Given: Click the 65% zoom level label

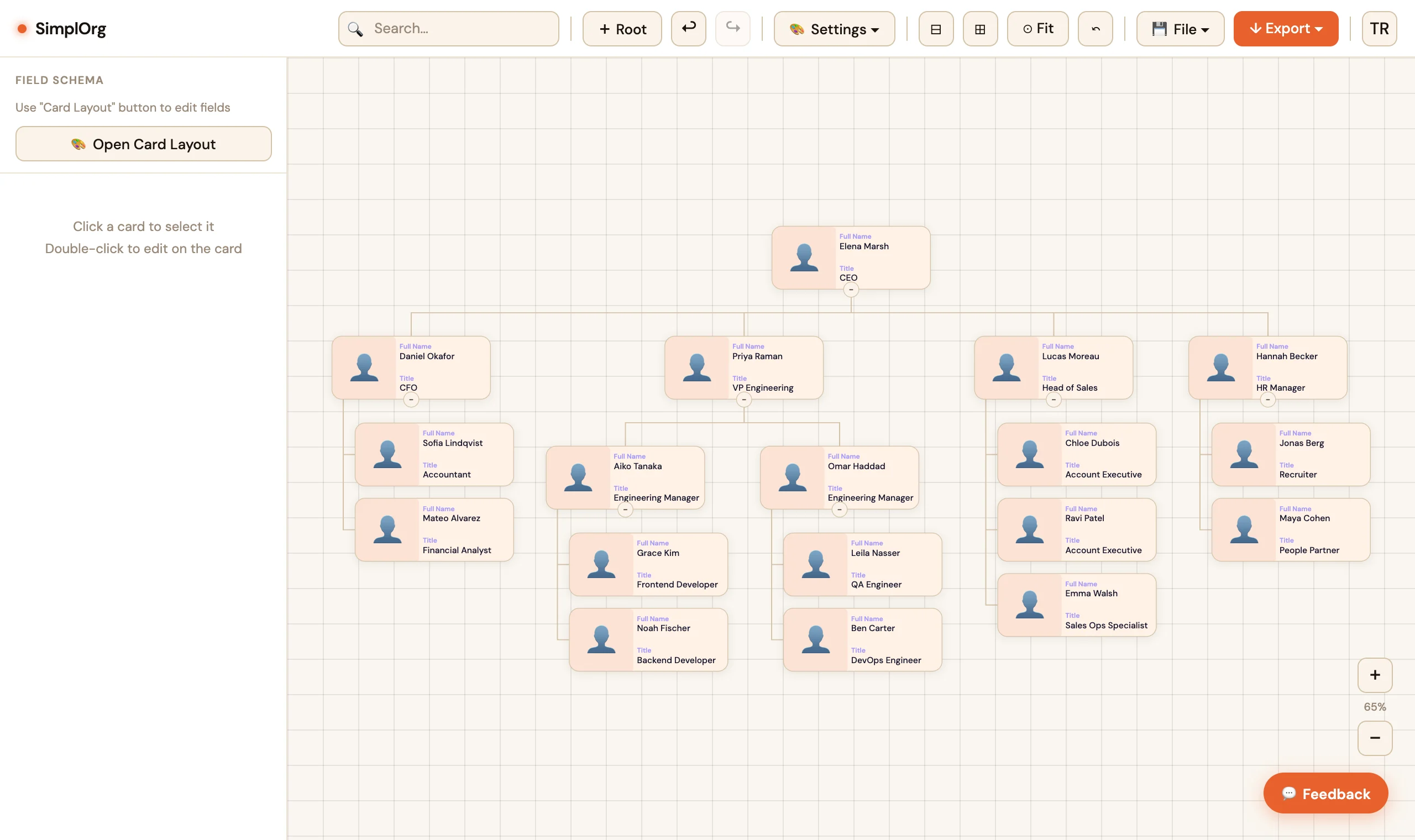Looking at the screenshot, I should coord(1374,706).
